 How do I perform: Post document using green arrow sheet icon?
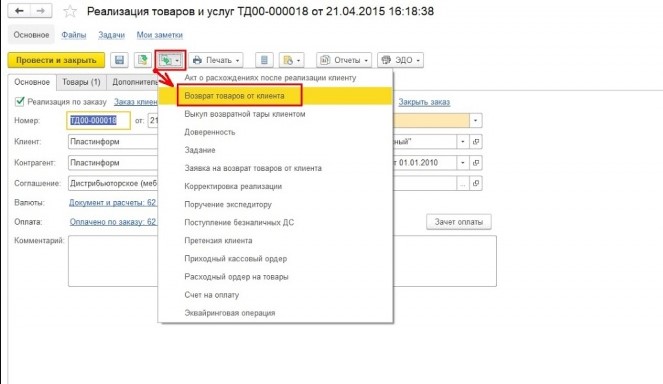click(x=142, y=60)
